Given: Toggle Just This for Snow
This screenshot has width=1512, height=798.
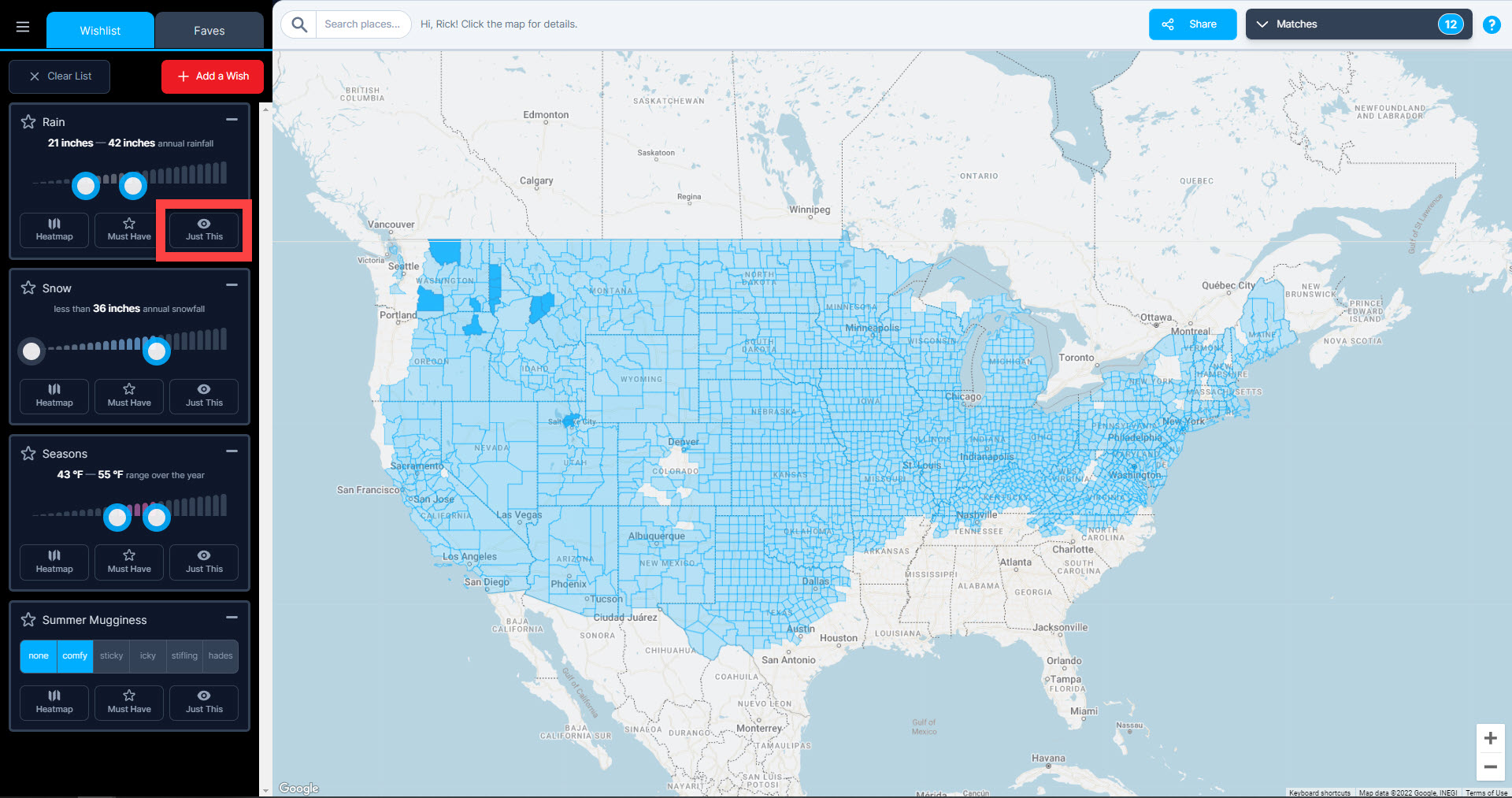Looking at the screenshot, I should pos(204,395).
